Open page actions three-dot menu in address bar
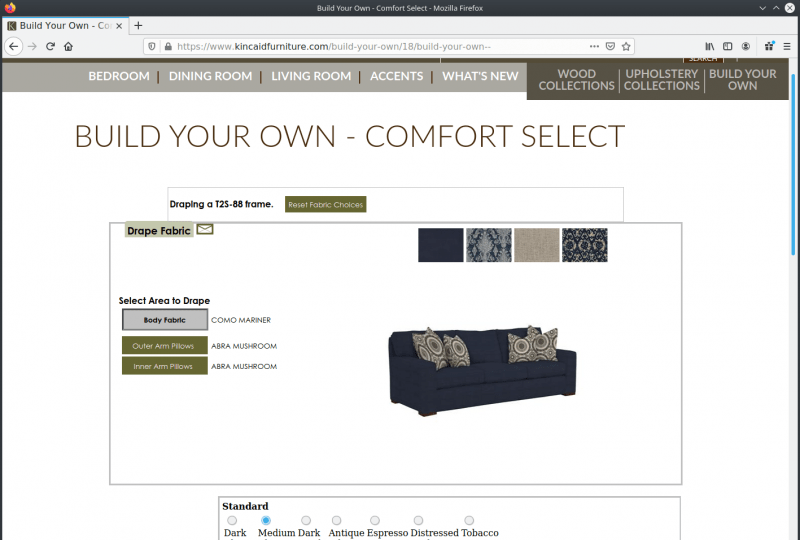Screen dimensions: 800x540 [x=594, y=46]
